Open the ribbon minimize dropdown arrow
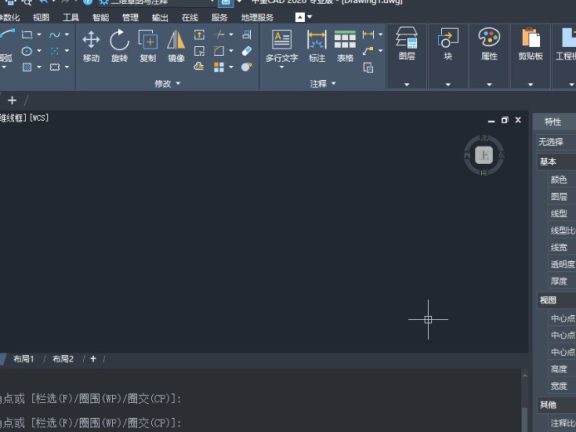 (x=309, y=17)
